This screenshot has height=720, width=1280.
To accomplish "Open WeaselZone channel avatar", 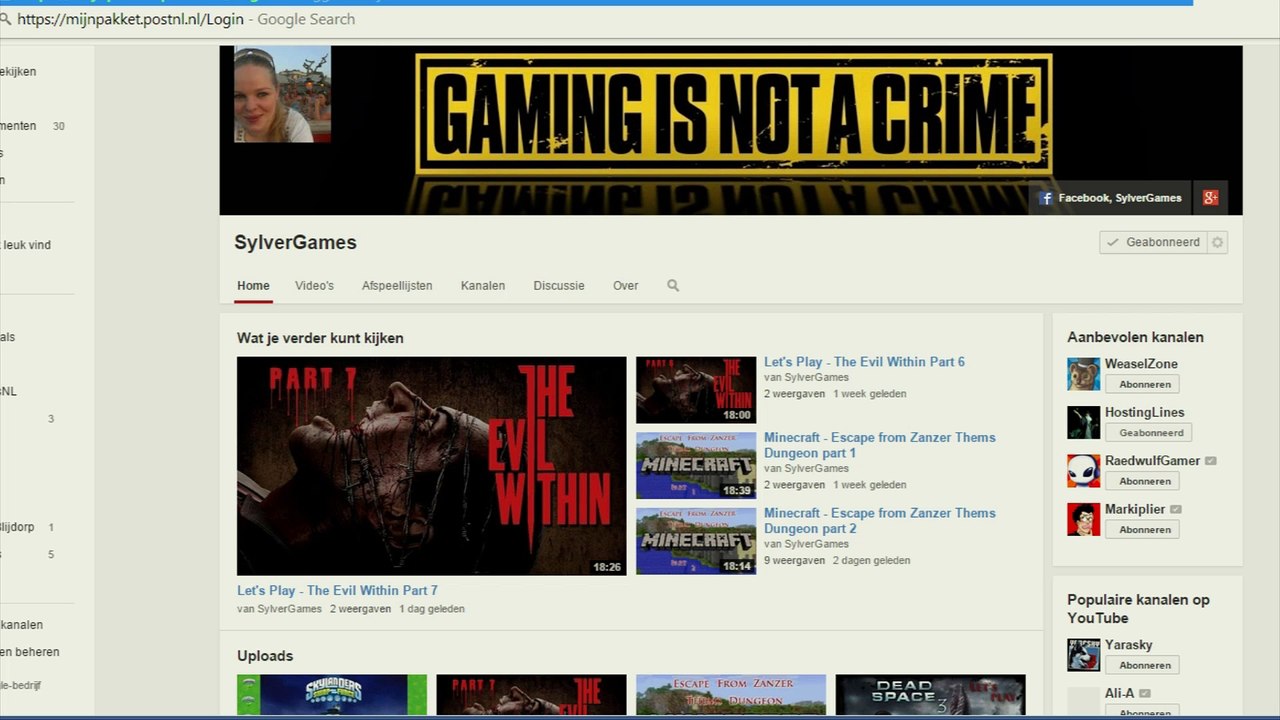I will [1083, 374].
